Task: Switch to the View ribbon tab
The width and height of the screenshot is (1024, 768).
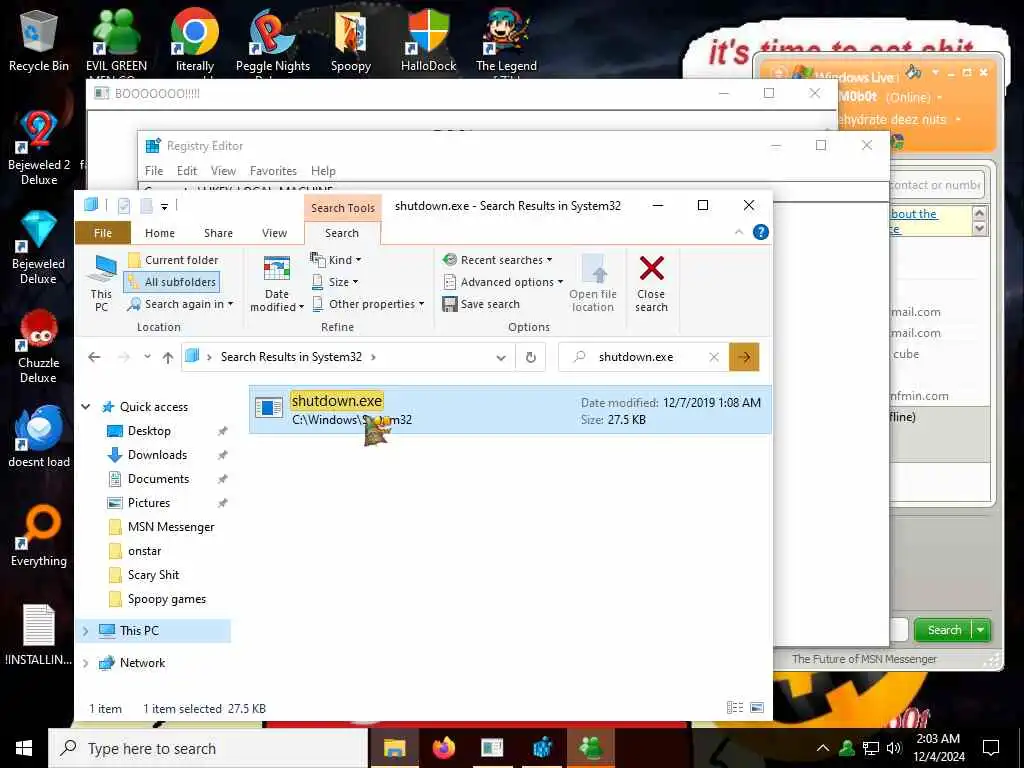Action: click(x=274, y=233)
